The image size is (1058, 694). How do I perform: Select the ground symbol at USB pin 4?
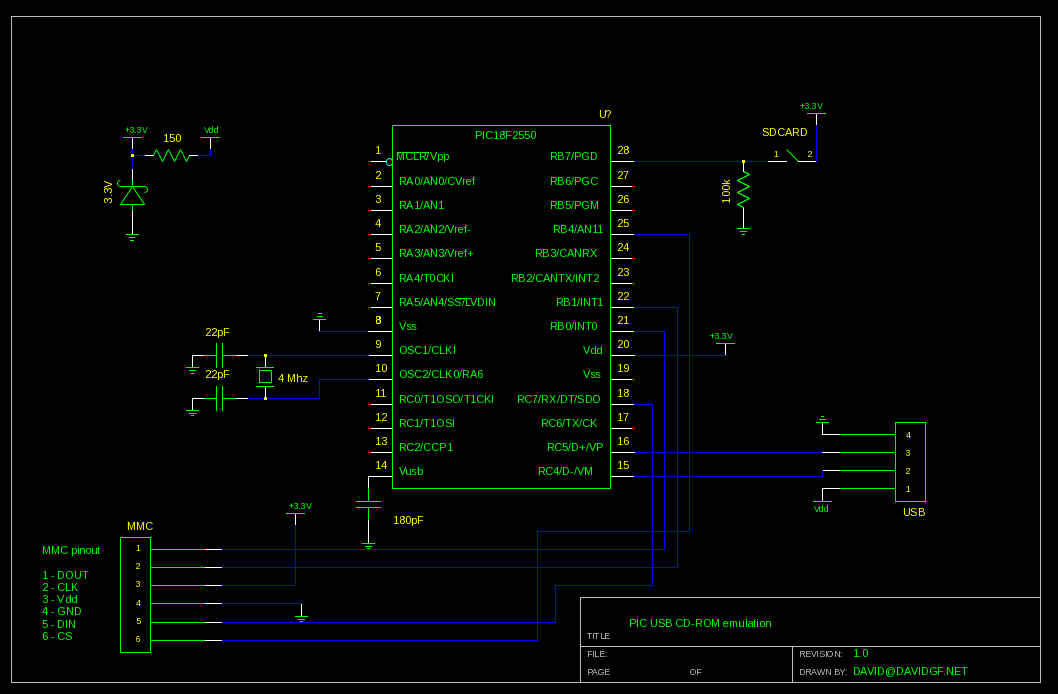[823, 421]
